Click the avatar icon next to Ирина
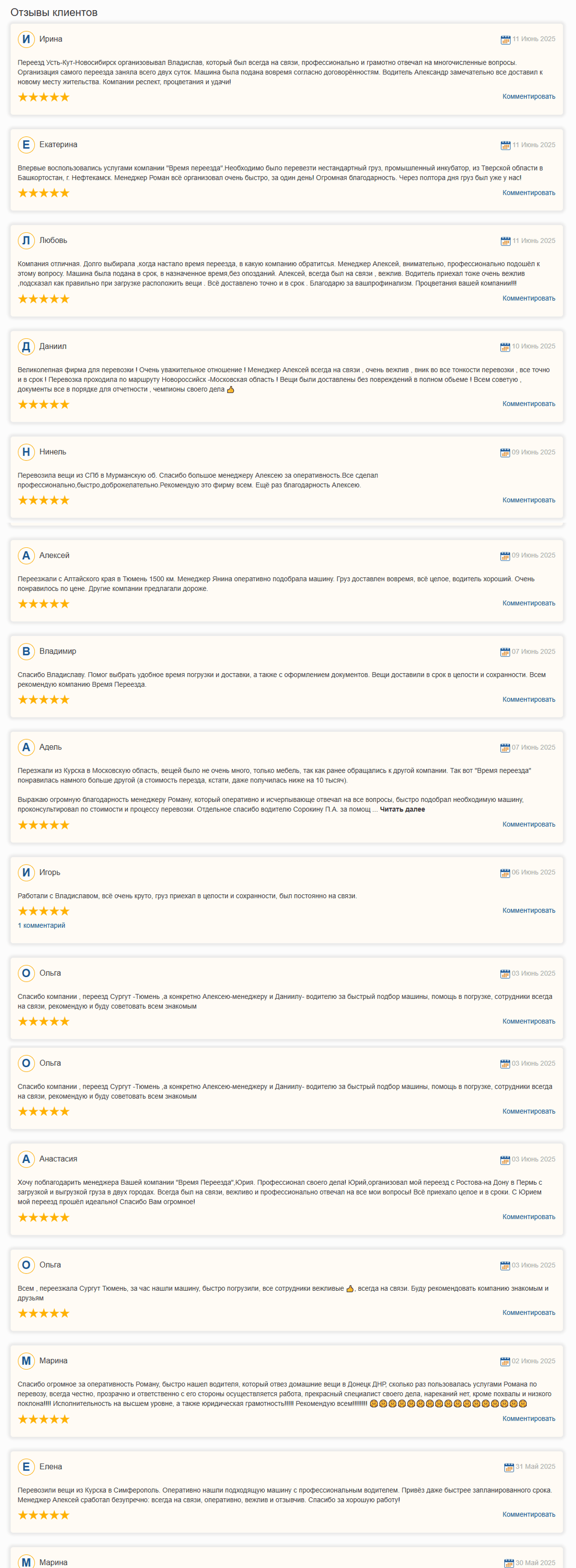 pyautogui.click(x=26, y=39)
